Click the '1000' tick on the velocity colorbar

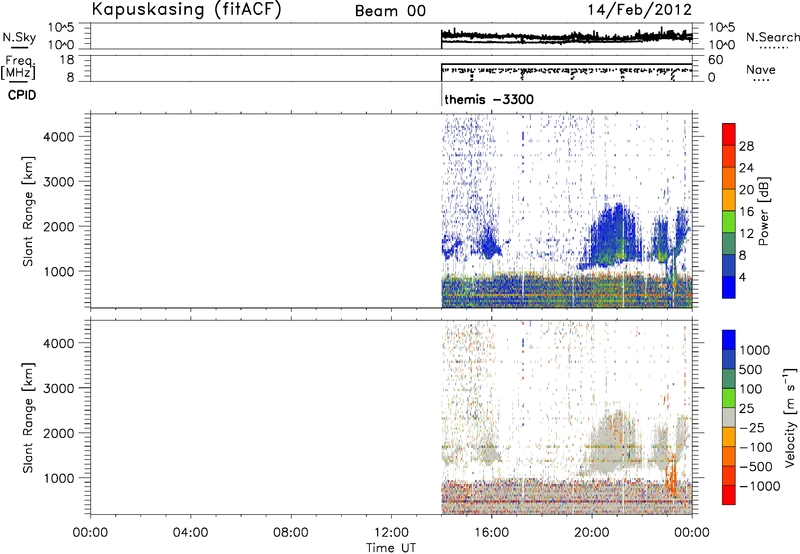click(x=755, y=350)
